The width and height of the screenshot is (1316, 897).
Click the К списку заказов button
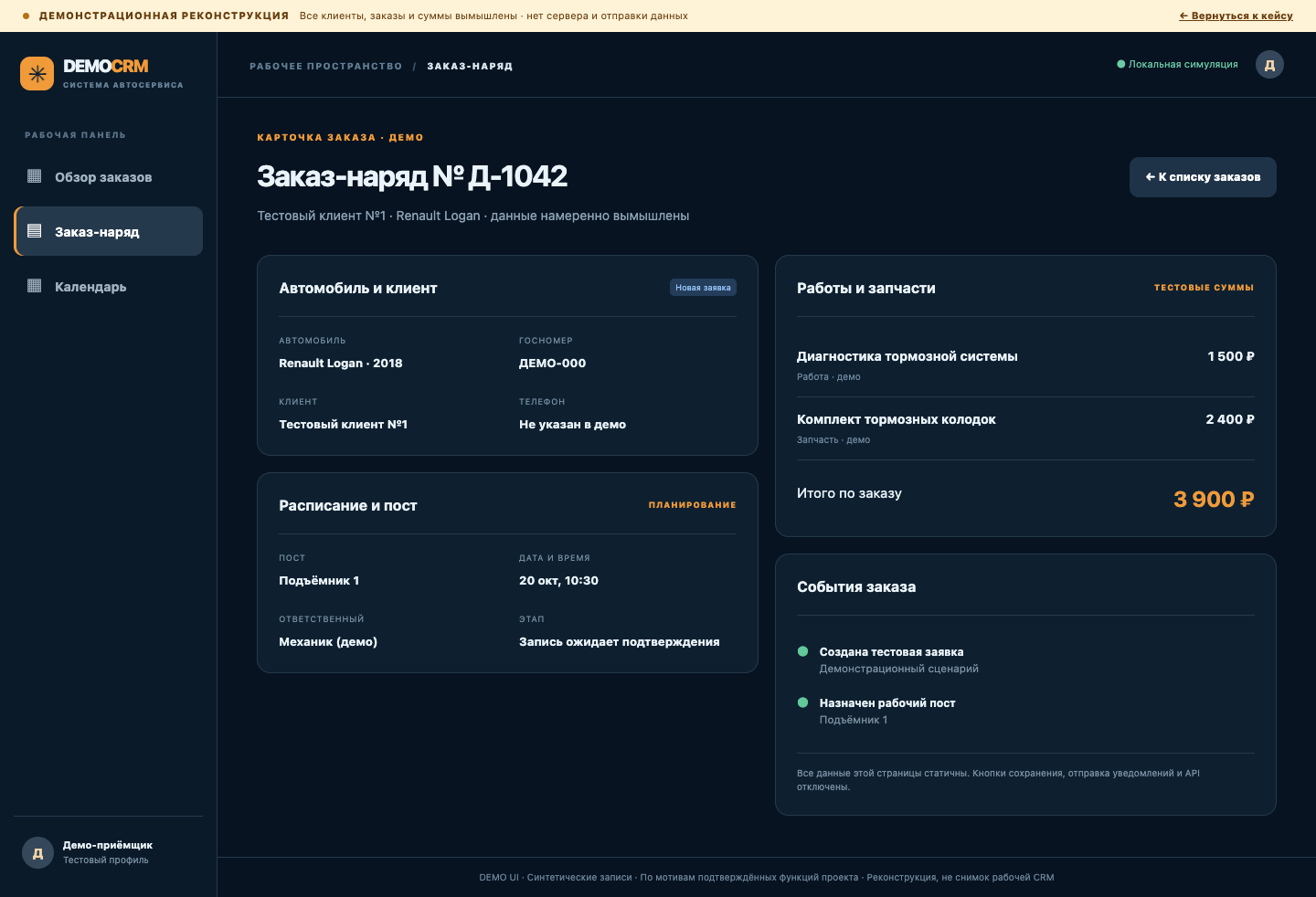[x=1203, y=177]
